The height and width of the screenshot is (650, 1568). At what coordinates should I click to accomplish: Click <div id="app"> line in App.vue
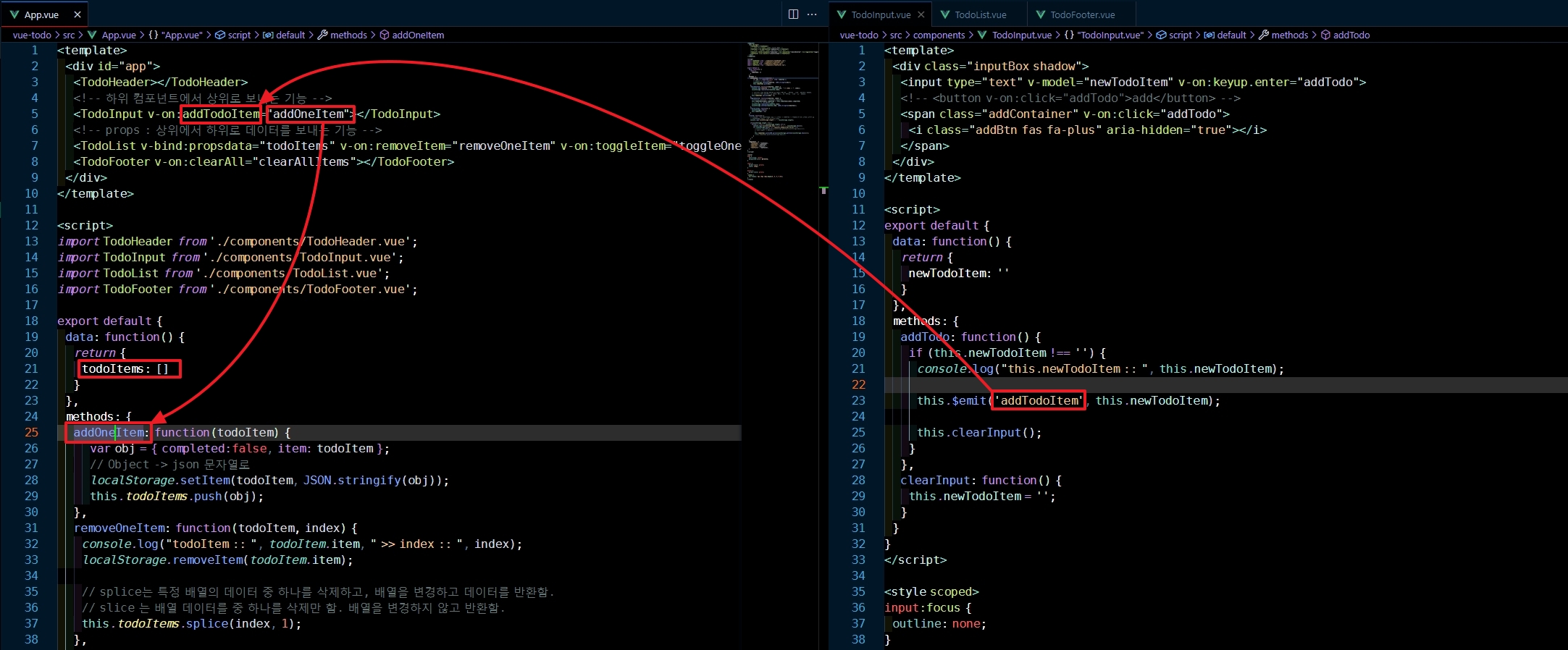point(112,66)
